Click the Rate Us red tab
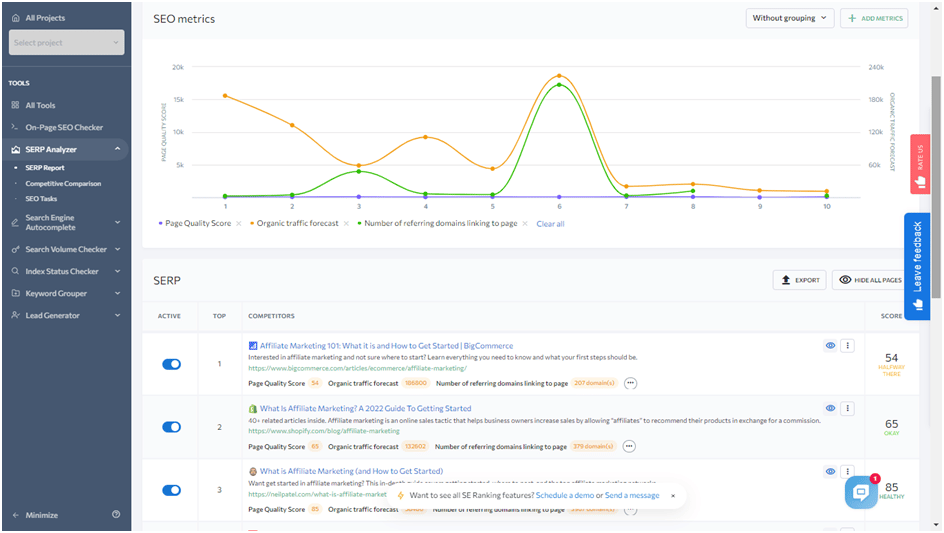The height and width of the screenshot is (533, 944). click(x=920, y=164)
